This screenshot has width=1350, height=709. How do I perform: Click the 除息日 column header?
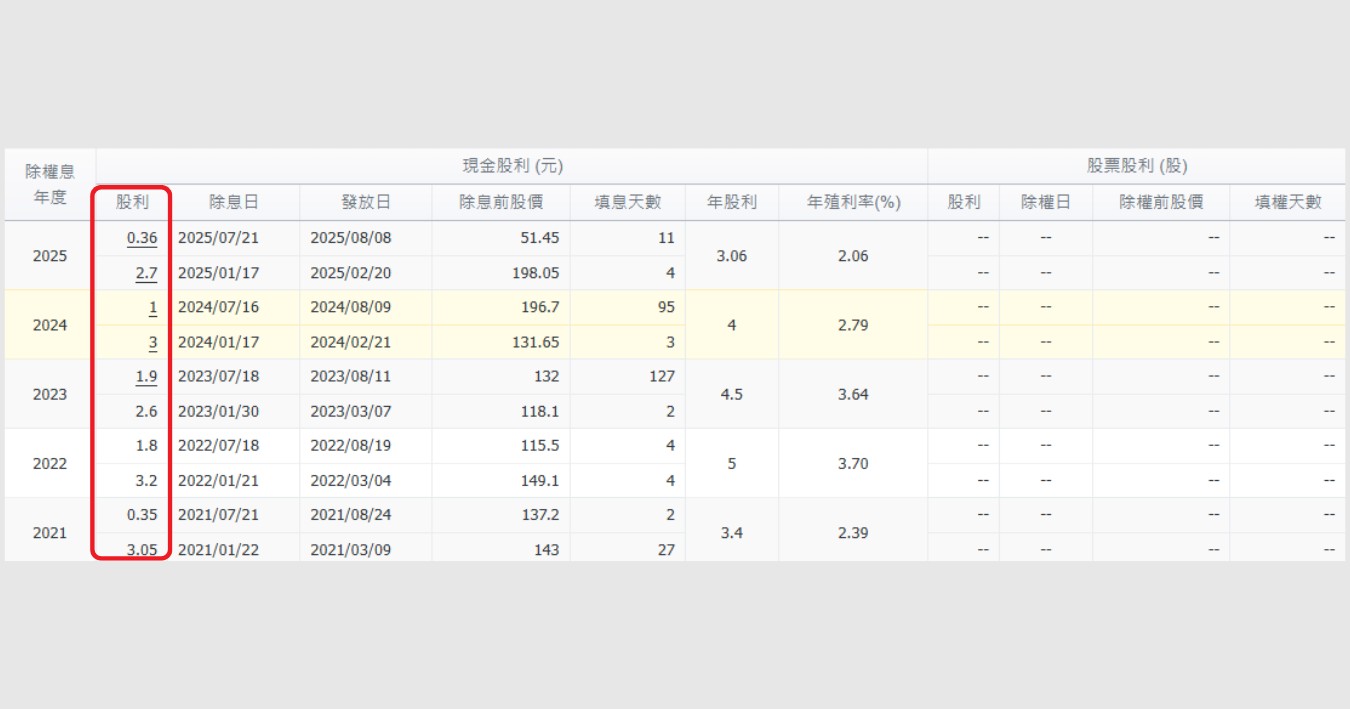[x=234, y=202]
